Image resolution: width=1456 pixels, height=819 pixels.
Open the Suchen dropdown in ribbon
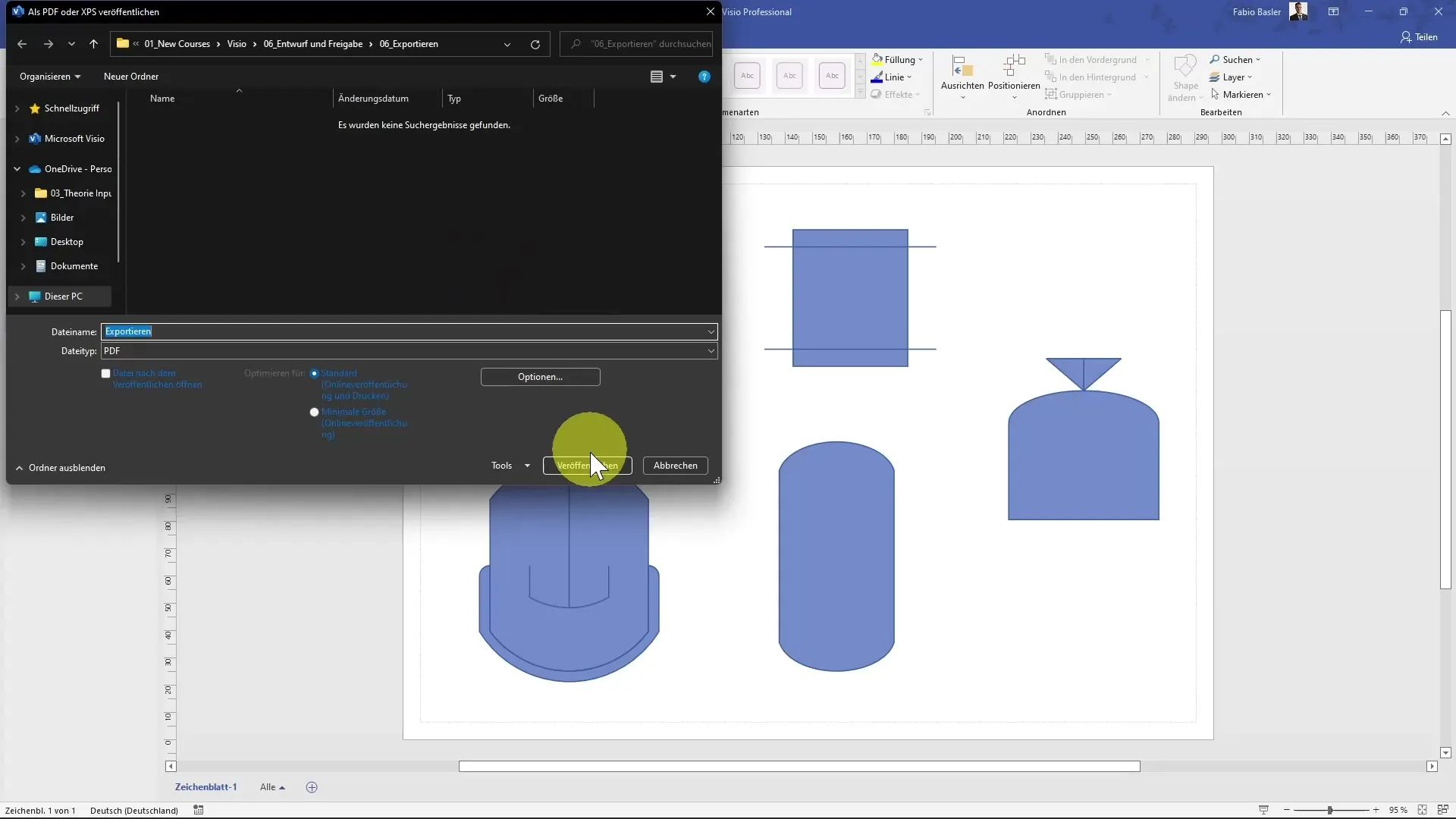[1235, 60]
